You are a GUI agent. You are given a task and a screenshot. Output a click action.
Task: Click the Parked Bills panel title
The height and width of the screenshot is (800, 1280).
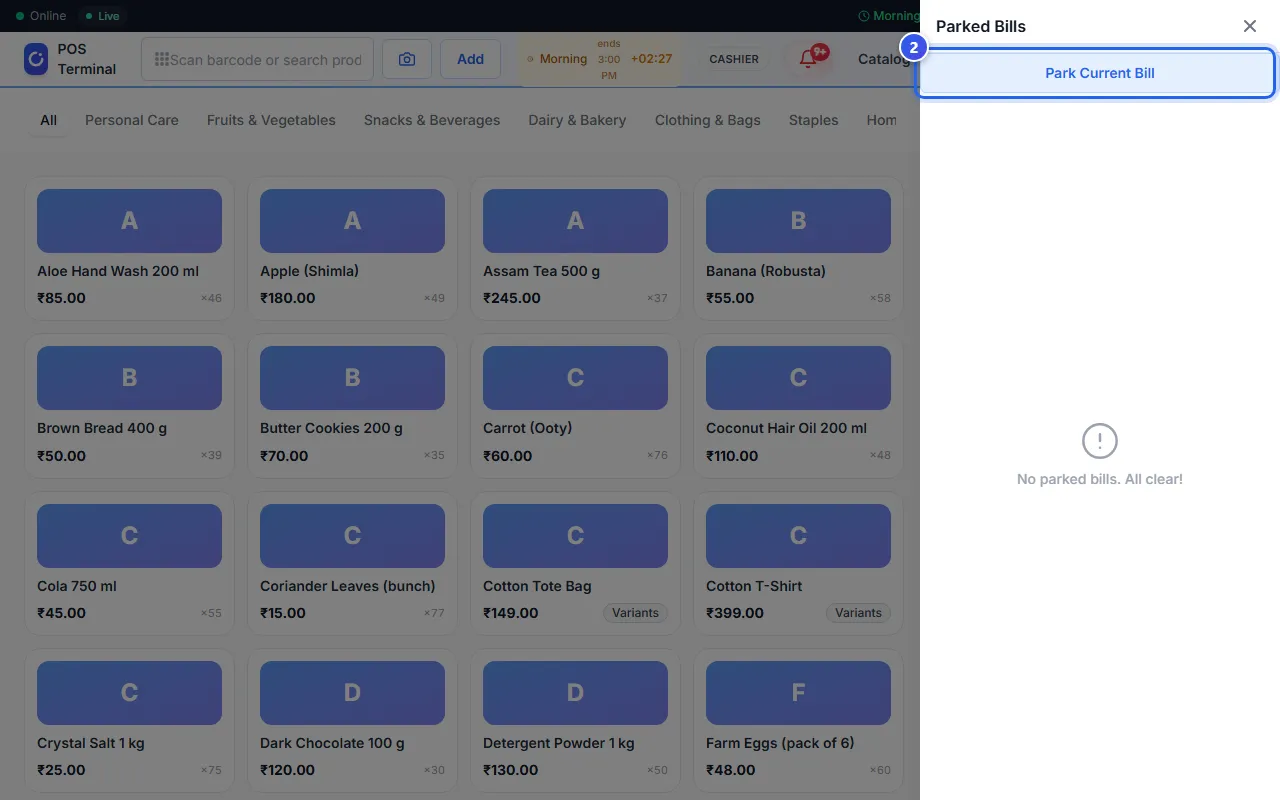981,26
